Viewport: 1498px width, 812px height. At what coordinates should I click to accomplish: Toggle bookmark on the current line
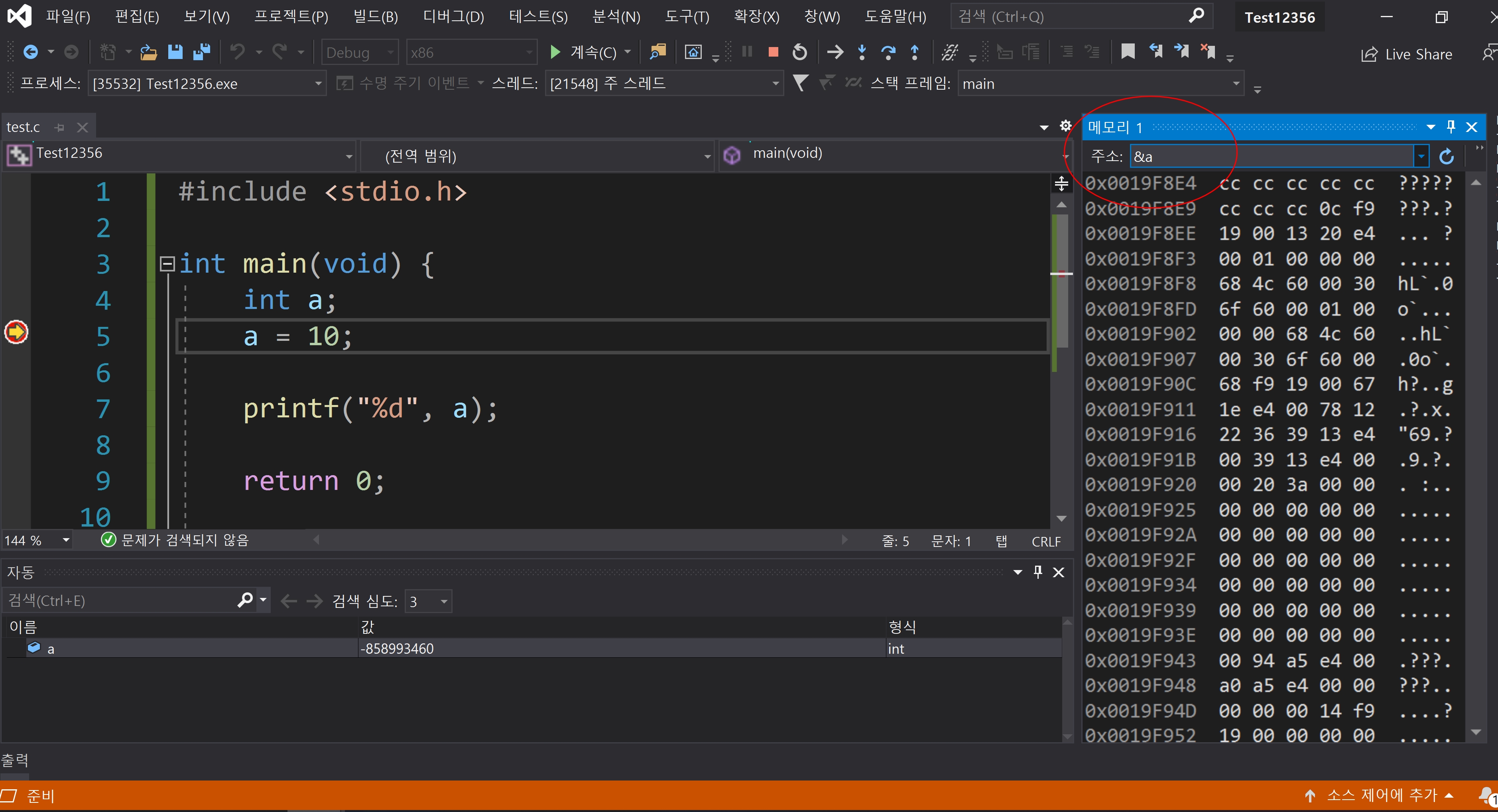1128,52
